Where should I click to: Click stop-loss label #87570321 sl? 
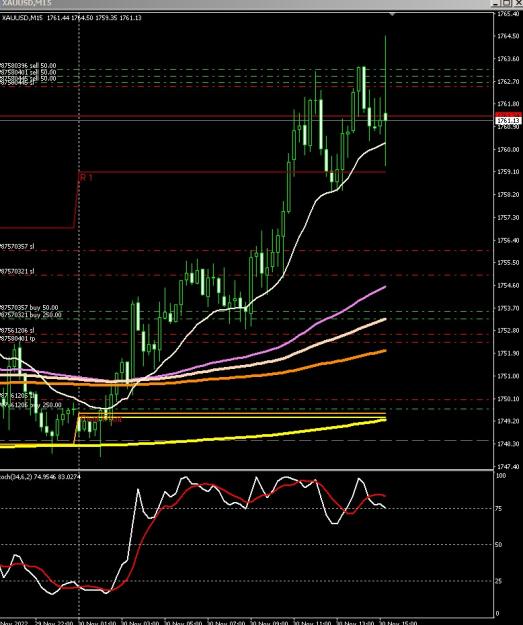tap(17, 271)
